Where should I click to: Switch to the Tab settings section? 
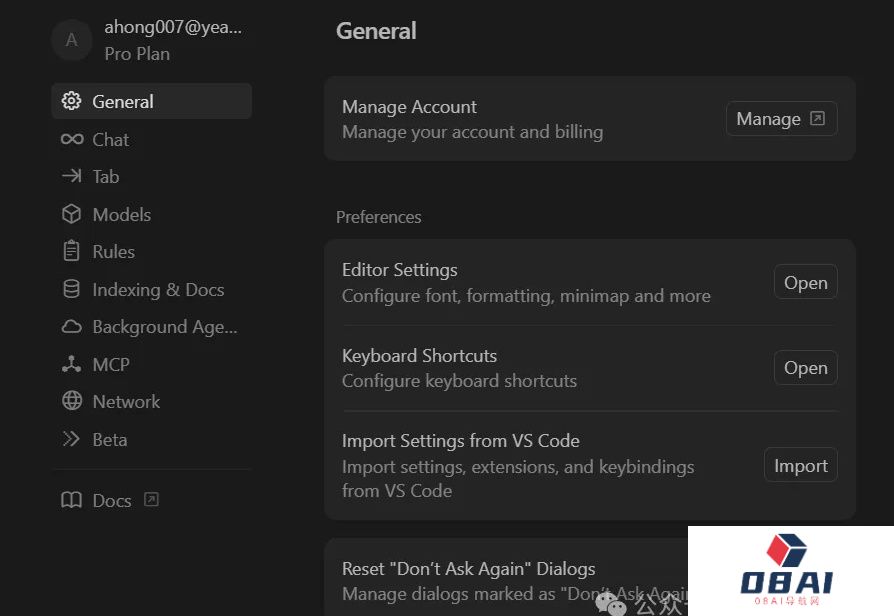[x=106, y=177]
